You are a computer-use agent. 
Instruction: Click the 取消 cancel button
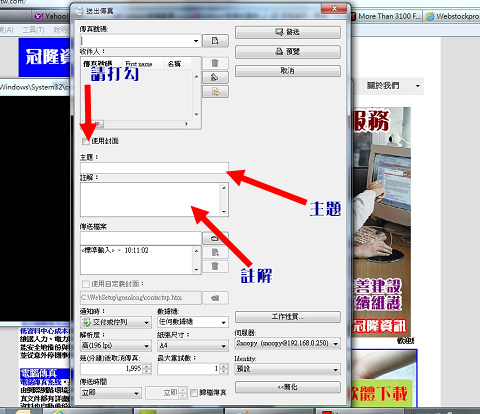pos(288,71)
